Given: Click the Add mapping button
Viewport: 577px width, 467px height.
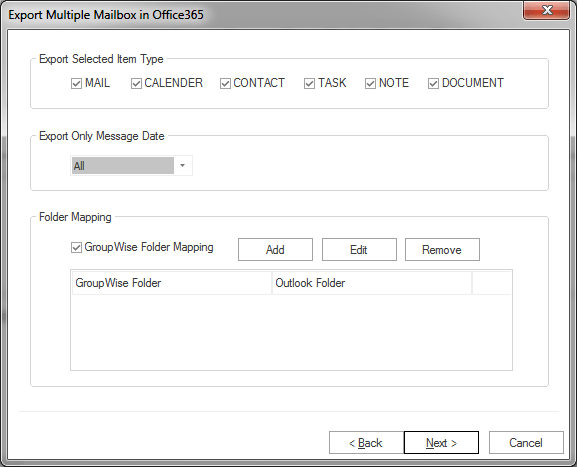Looking at the screenshot, I should click(x=275, y=250).
